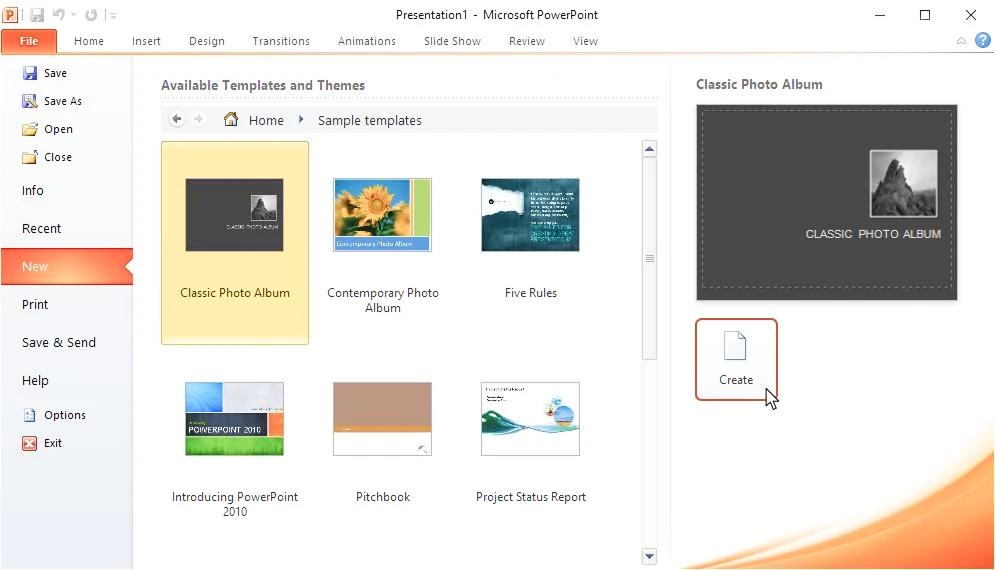Viewport: 995px width, 570px height.
Task: Click the Forward navigation arrow in templates
Action: pos(199,119)
